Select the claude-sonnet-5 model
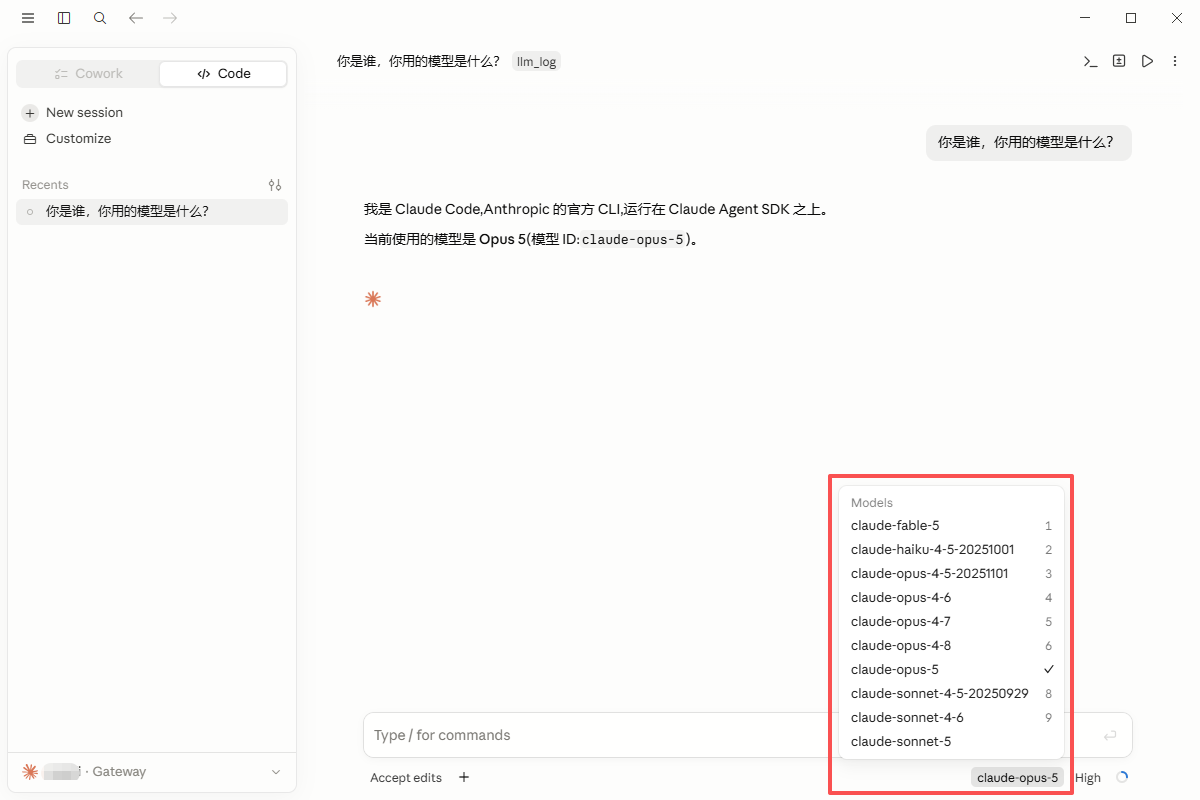The height and width of the screenshot is (800, 1200). [x=951, y=742]
